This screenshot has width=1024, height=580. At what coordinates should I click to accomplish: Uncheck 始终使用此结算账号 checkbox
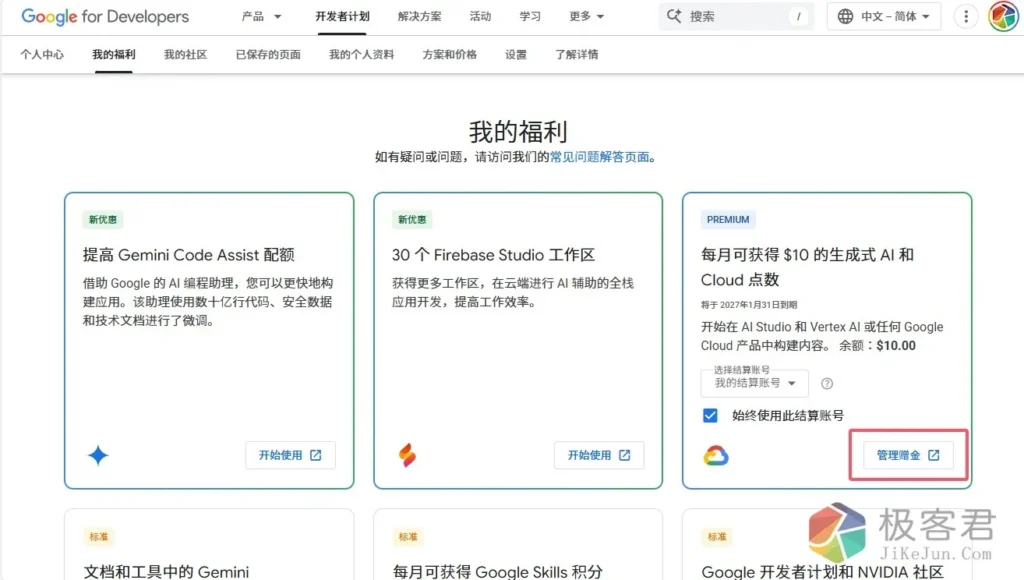[x=710, y=415]
